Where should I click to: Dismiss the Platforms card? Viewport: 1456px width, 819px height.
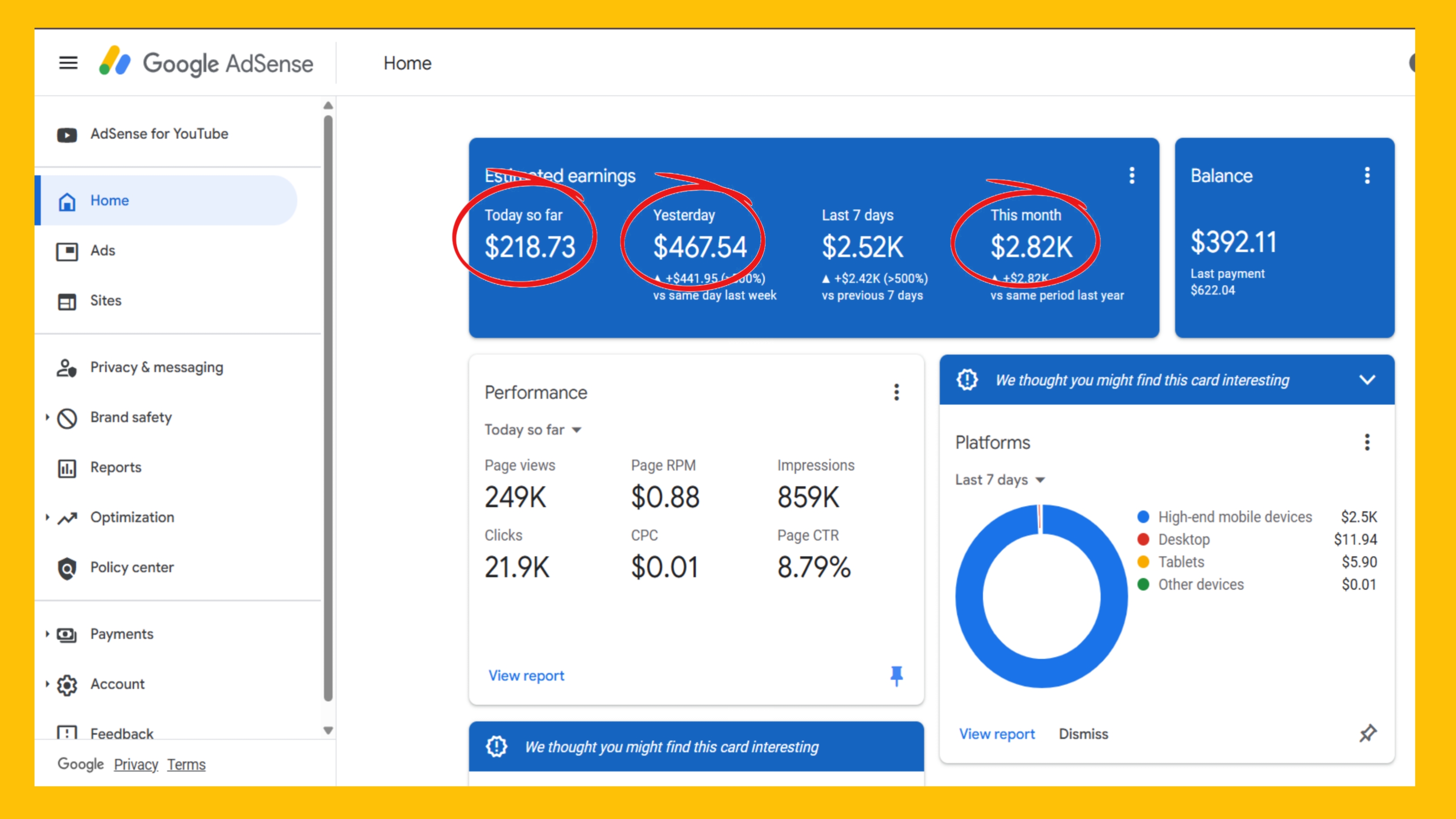(x=1083, y=734)
